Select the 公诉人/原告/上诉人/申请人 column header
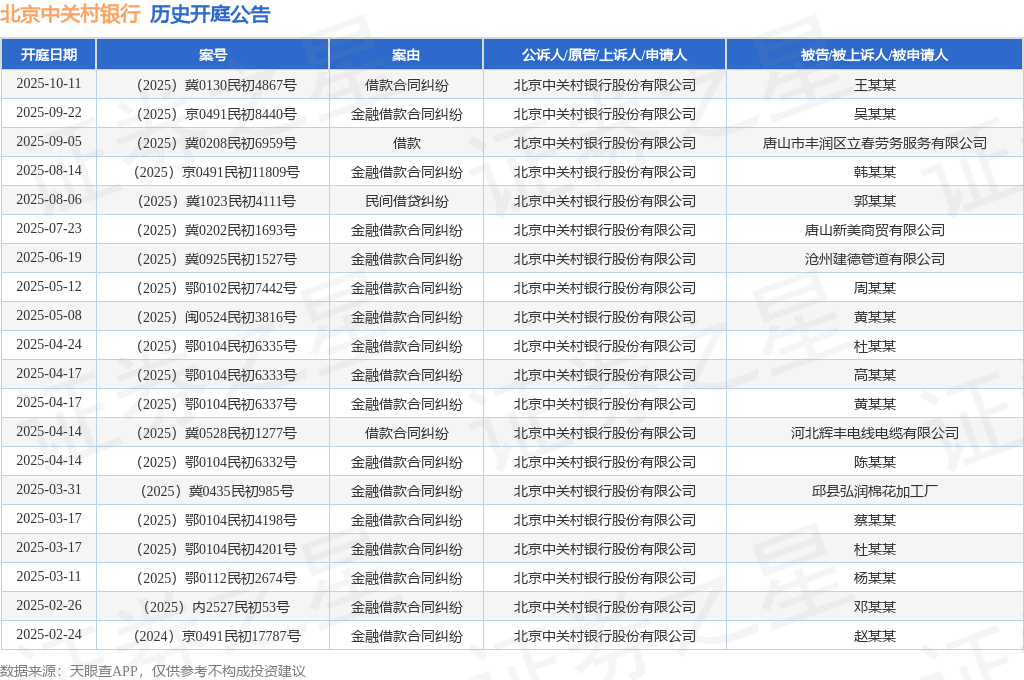This screenshot has width=1024, height=680. [x=605, y=55]
